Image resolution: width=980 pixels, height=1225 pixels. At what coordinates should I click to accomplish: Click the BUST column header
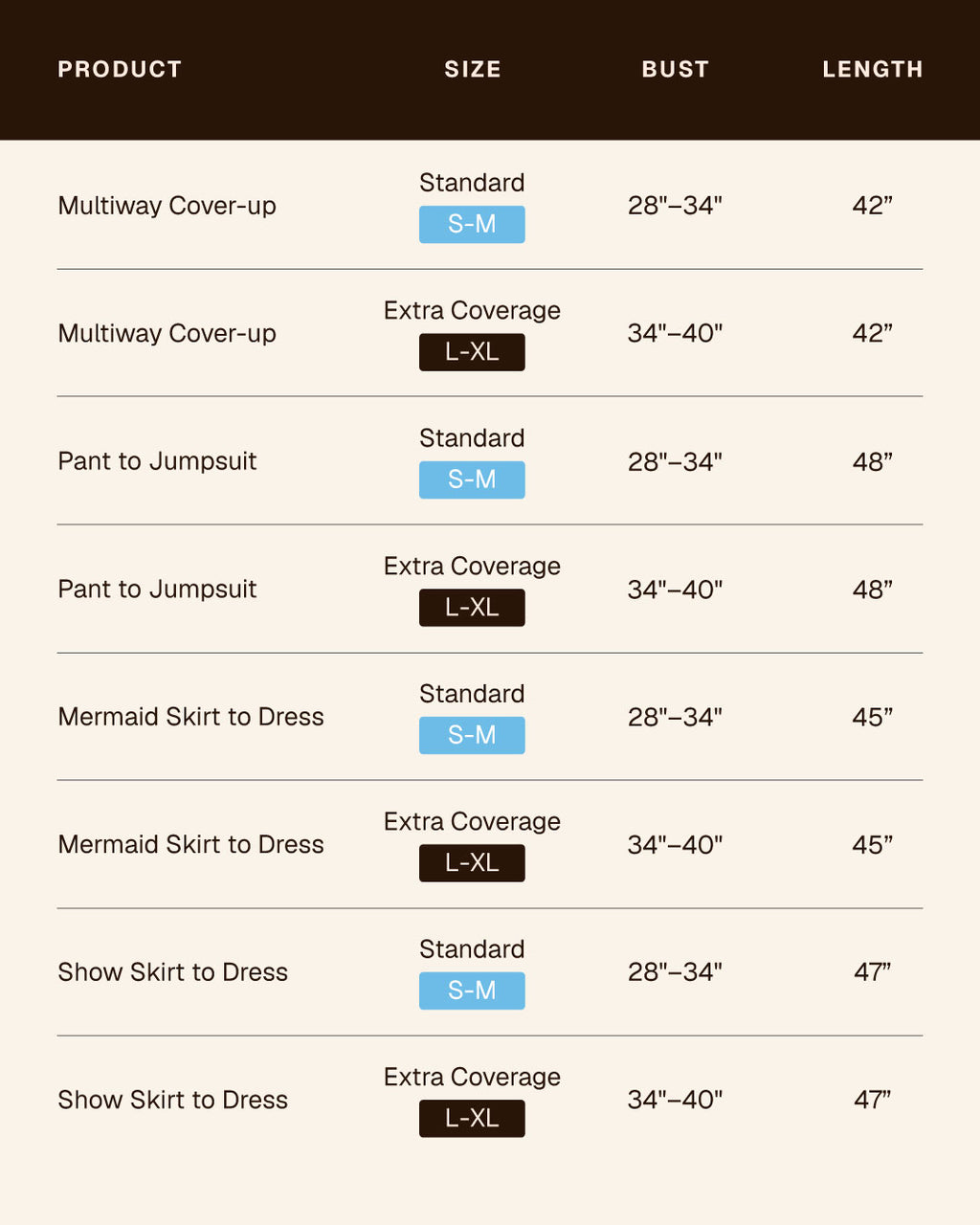pyautogui.click(x=676, y=69)
